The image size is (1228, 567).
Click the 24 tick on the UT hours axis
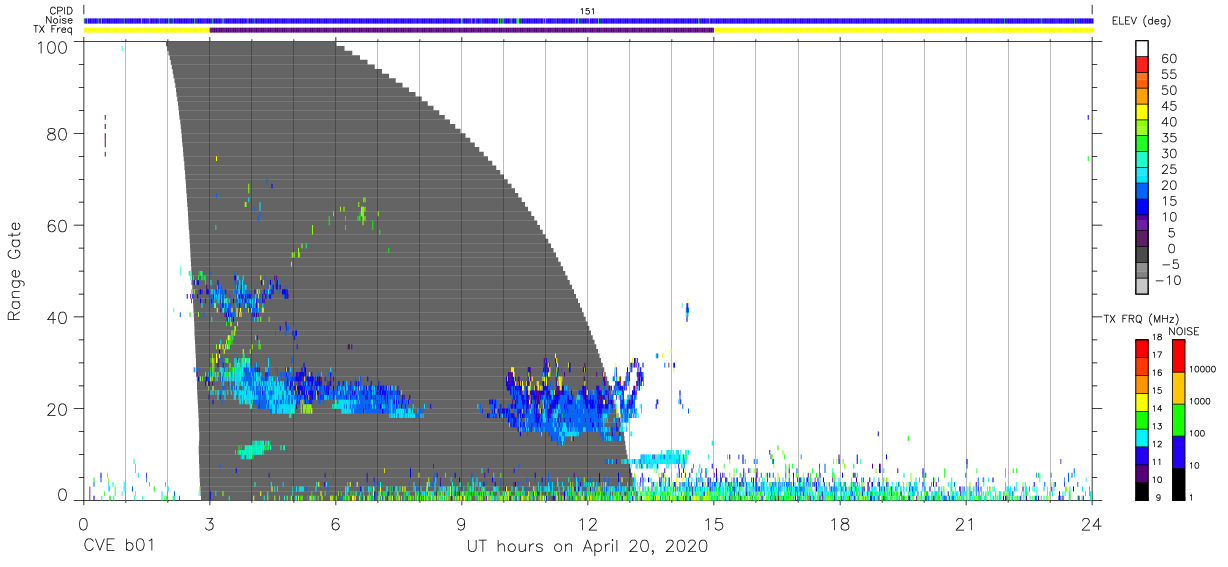point(1092,524)
